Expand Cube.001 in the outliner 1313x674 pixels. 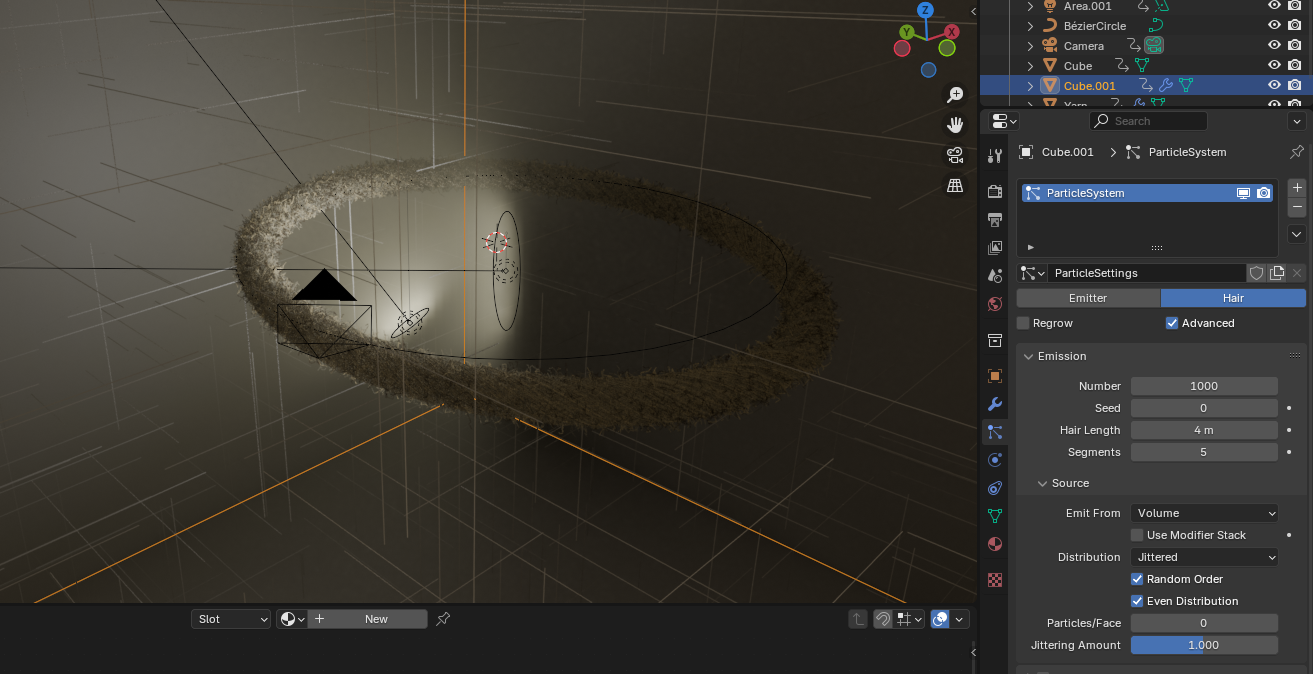(x=1030, y=86)
